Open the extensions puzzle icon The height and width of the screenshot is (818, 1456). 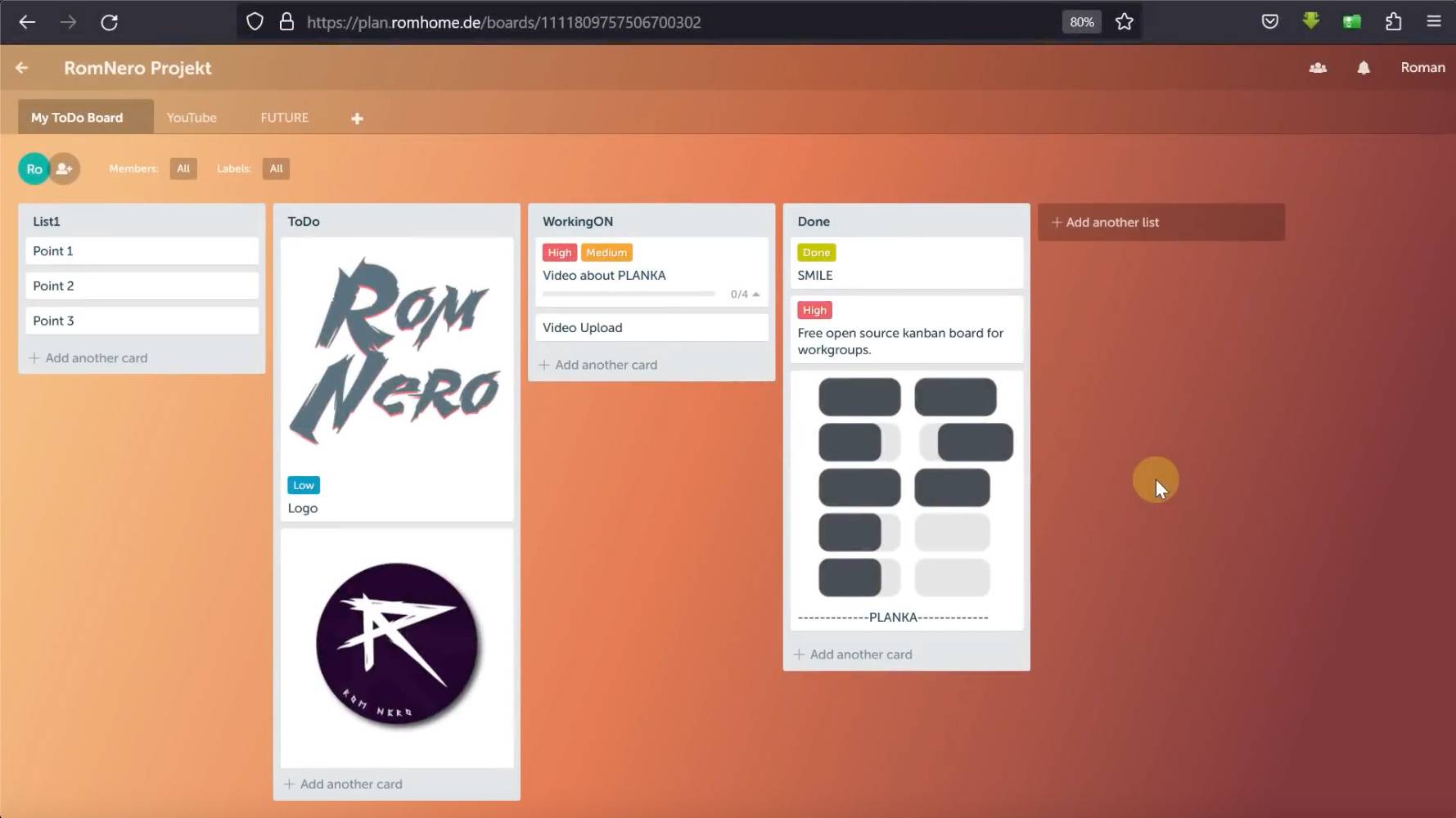click(1393, 22)
